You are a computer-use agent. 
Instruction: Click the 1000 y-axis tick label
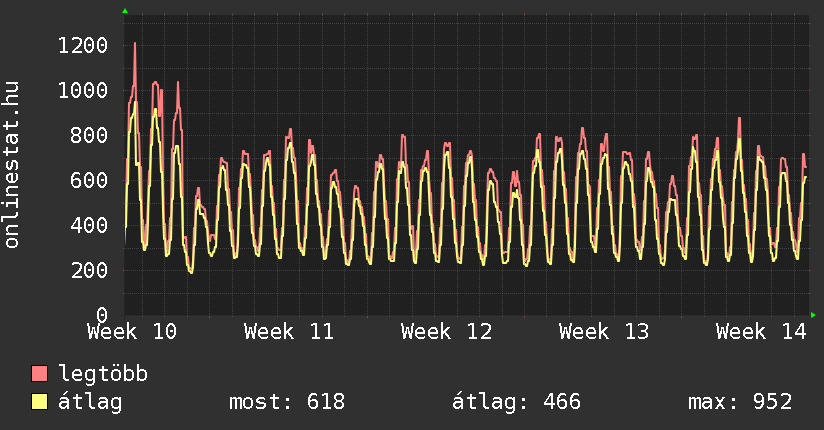[83, 90]
